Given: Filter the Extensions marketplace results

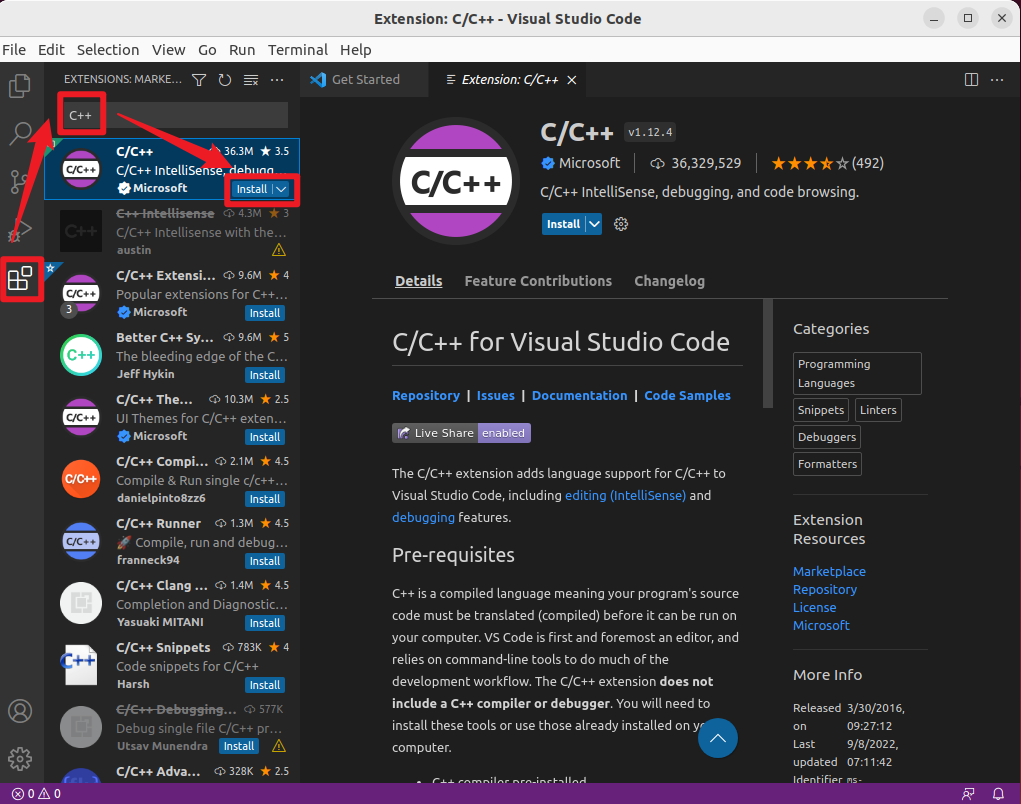Looking at the screenshot, I should pos(200,79).
